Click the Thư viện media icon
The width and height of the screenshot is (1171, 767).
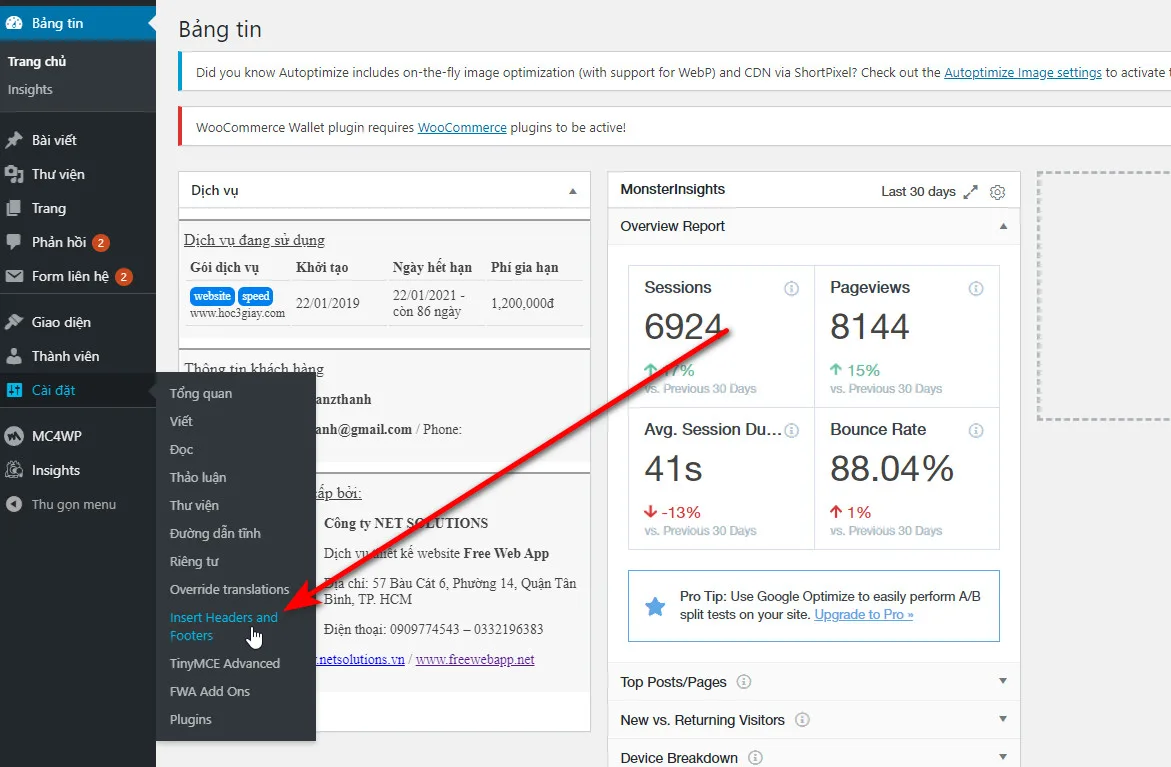tap(14, 174)
